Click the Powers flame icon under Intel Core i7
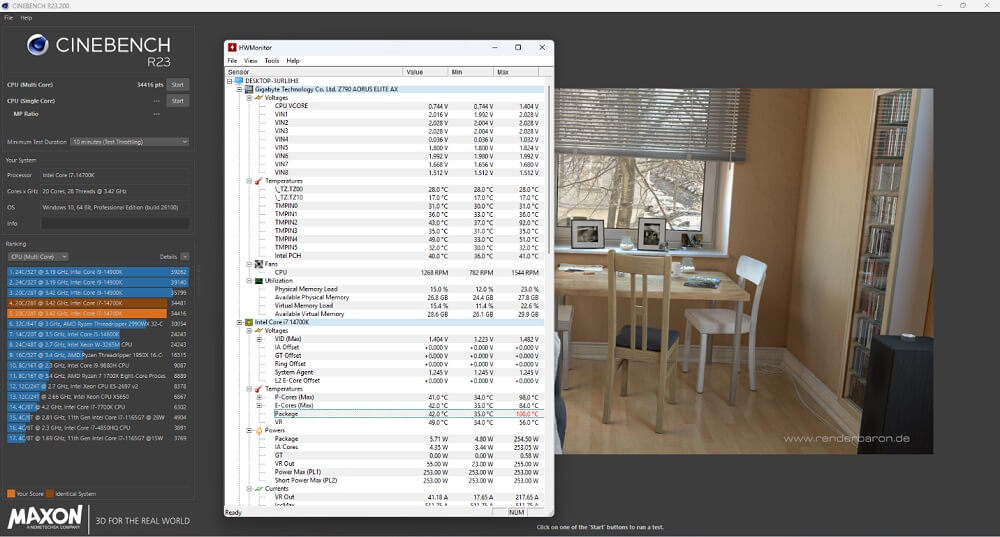The width and height of the screenshot is (1000, 537). click(258, 430)
